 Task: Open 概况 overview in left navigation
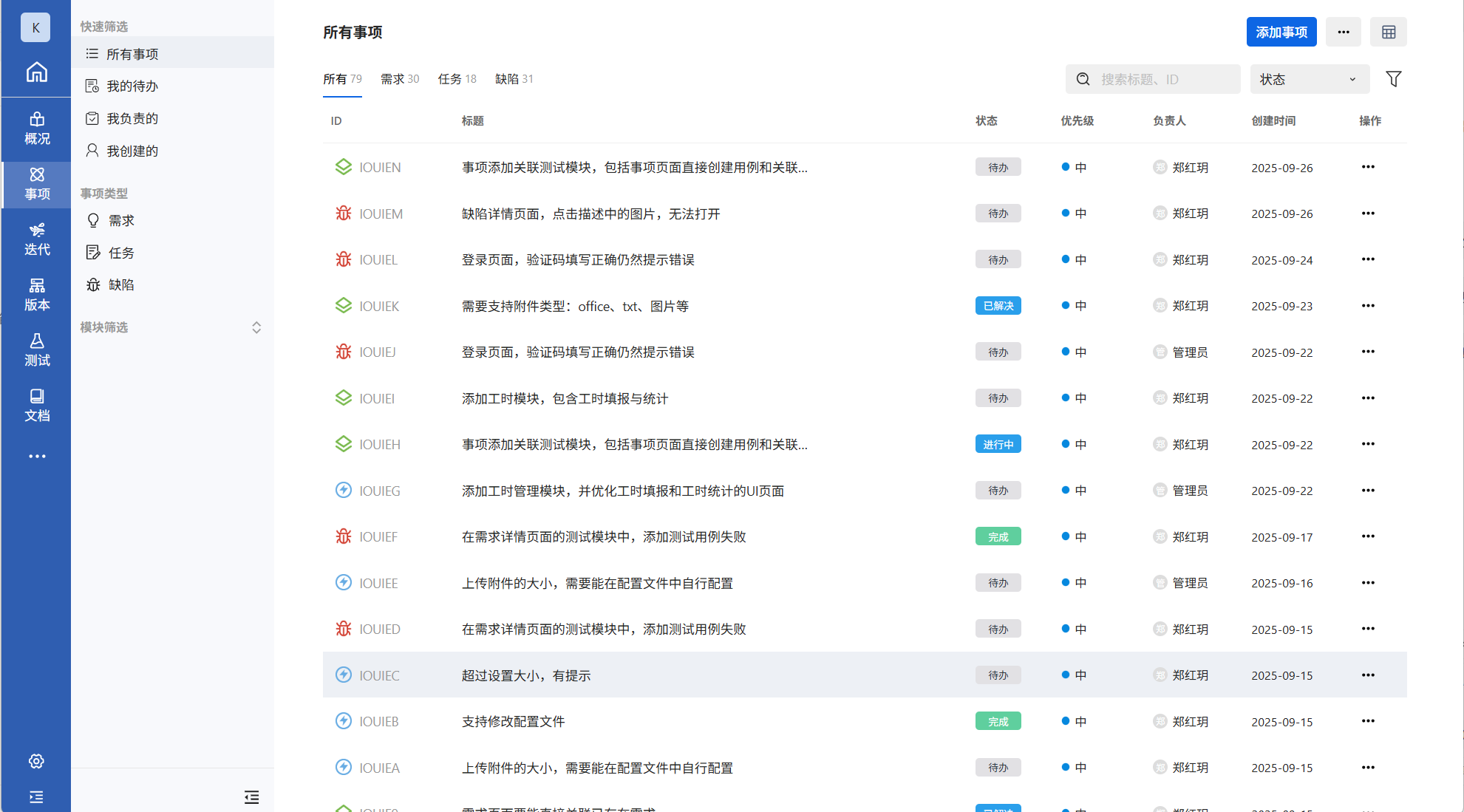click(36, 129)
